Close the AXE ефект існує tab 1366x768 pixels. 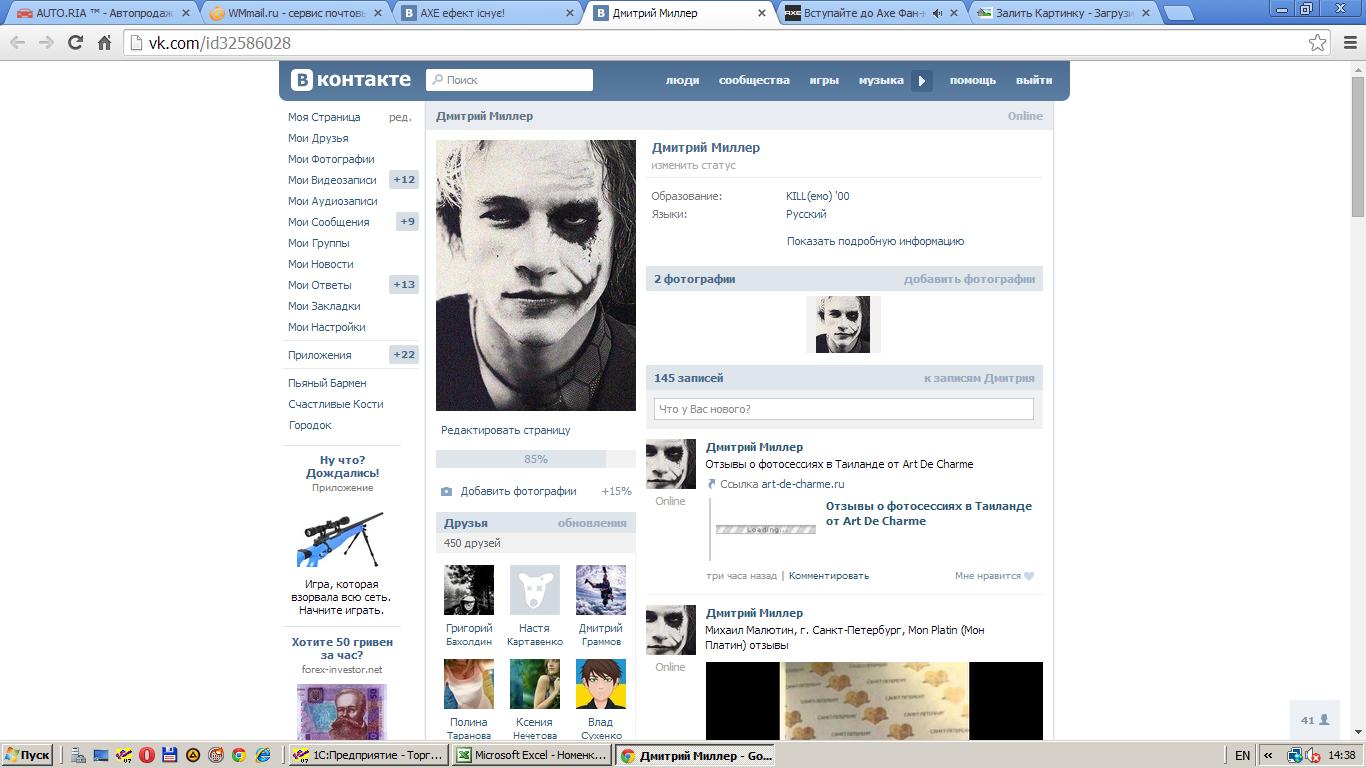(571, 13)
